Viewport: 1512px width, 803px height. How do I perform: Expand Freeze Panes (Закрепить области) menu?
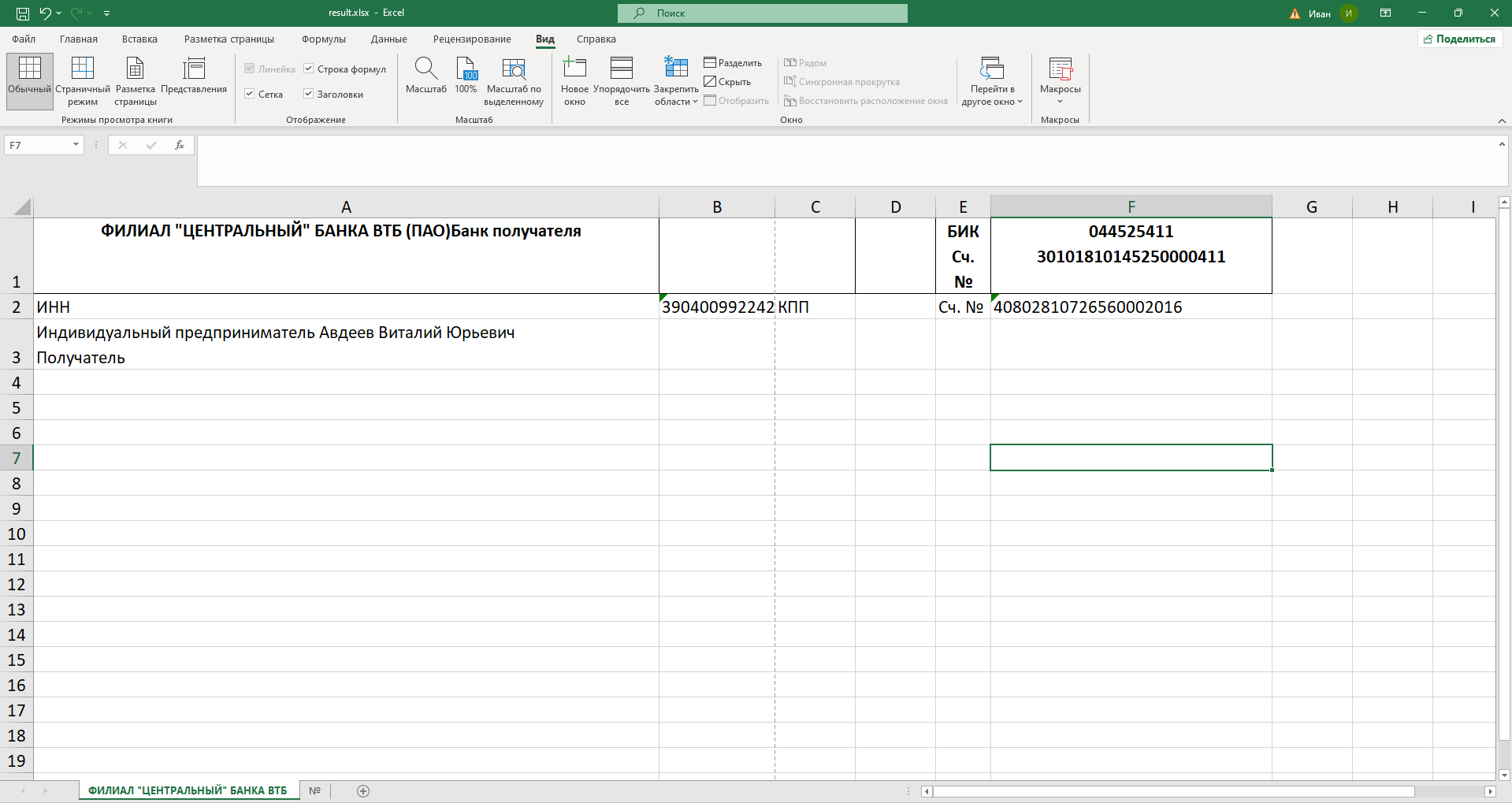pos(676,81)
